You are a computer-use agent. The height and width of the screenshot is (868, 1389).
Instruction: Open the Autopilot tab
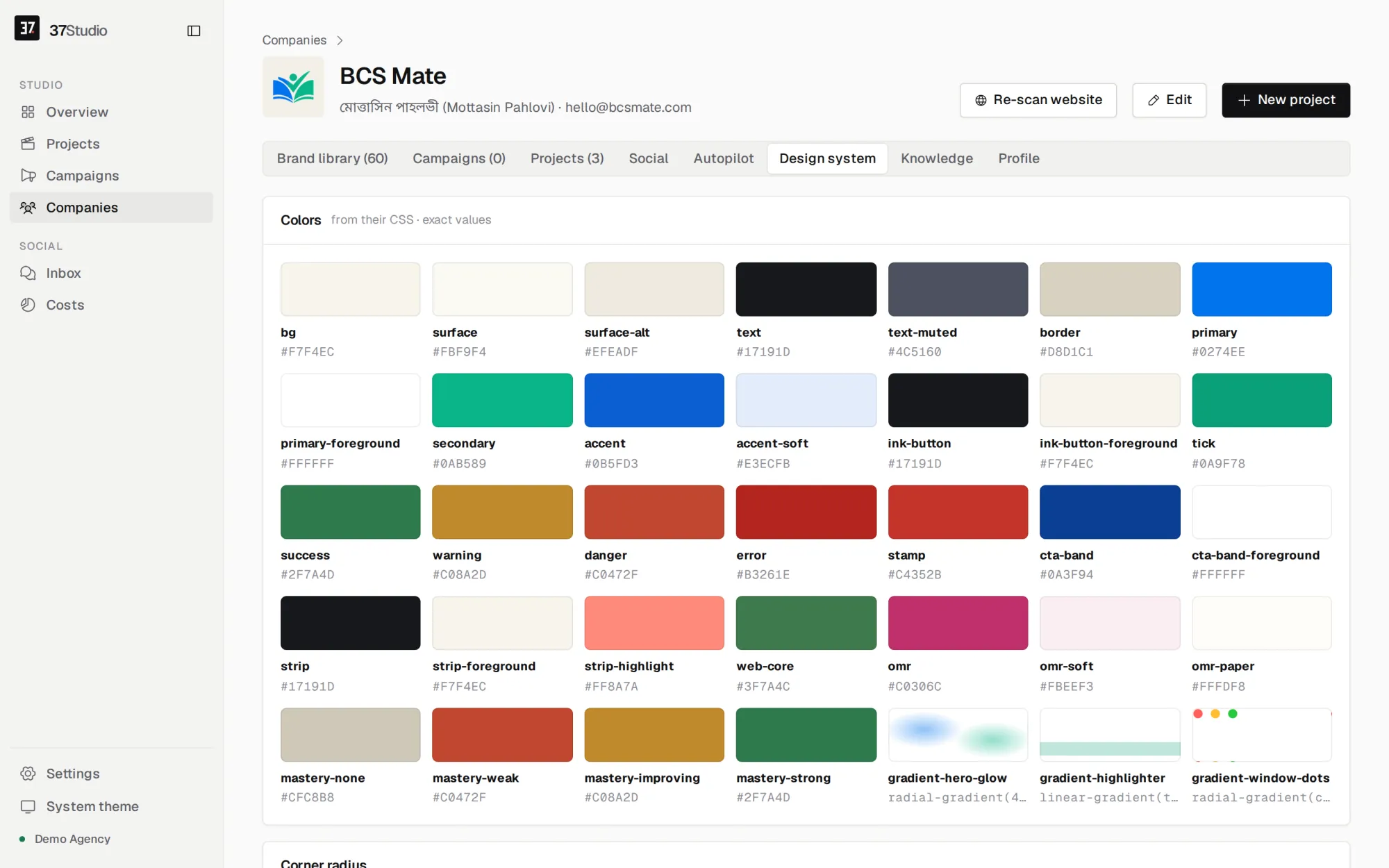[x=723, y=158]
